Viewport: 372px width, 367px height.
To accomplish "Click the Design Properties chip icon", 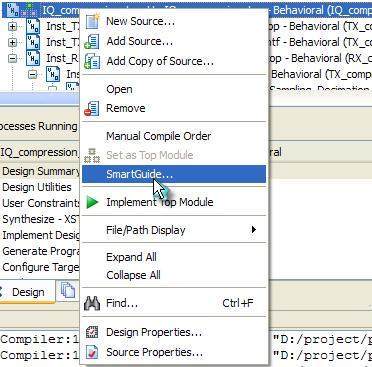I will [x=92, y=332].
